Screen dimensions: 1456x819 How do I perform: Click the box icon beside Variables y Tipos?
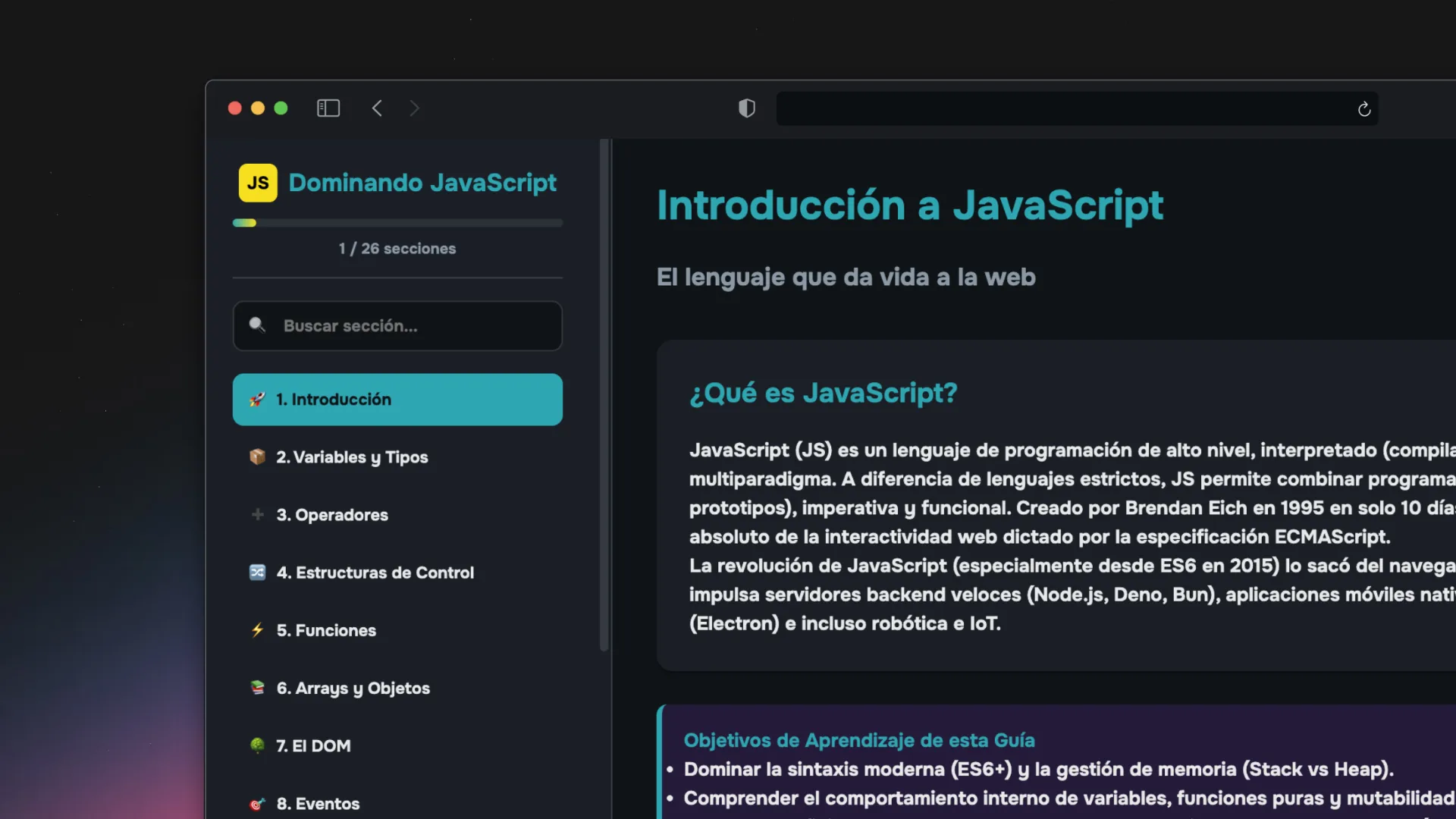(258, 457)
